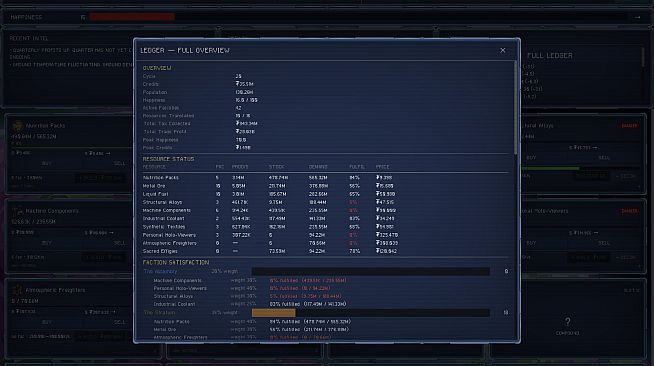Image resolution: width=654 pixels, height=366 pixels.
Task: Click the orange second faction satisfaction bar
Action: [x=370, y=313]
